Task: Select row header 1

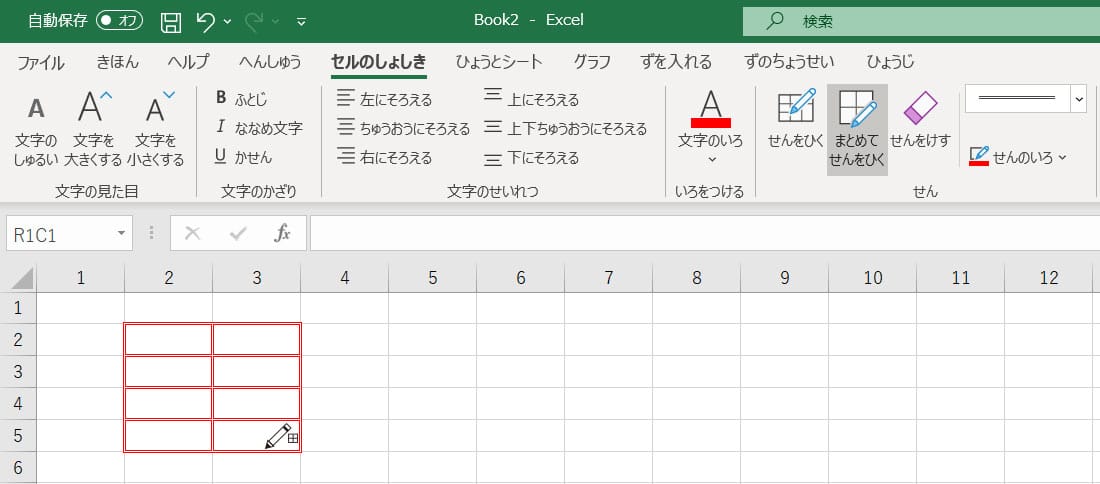Action: point(18,308)
